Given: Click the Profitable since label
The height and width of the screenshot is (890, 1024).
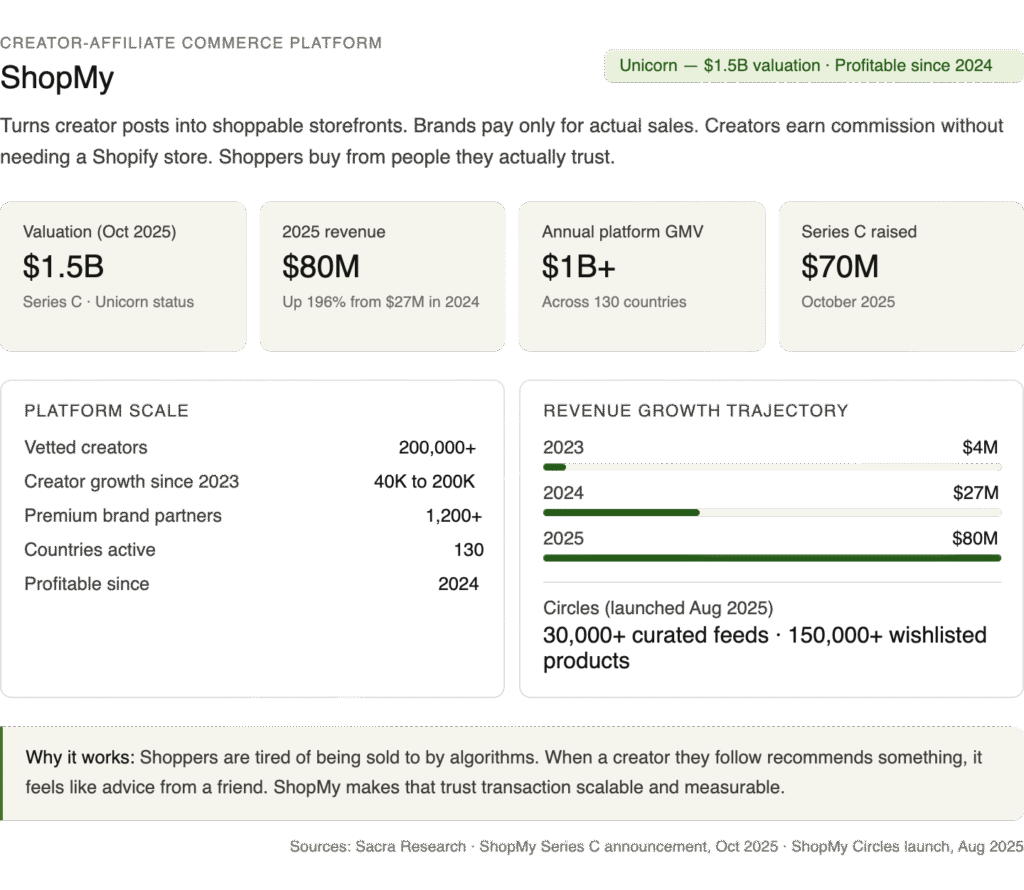Looking at the screenshot, I should 87,584.
